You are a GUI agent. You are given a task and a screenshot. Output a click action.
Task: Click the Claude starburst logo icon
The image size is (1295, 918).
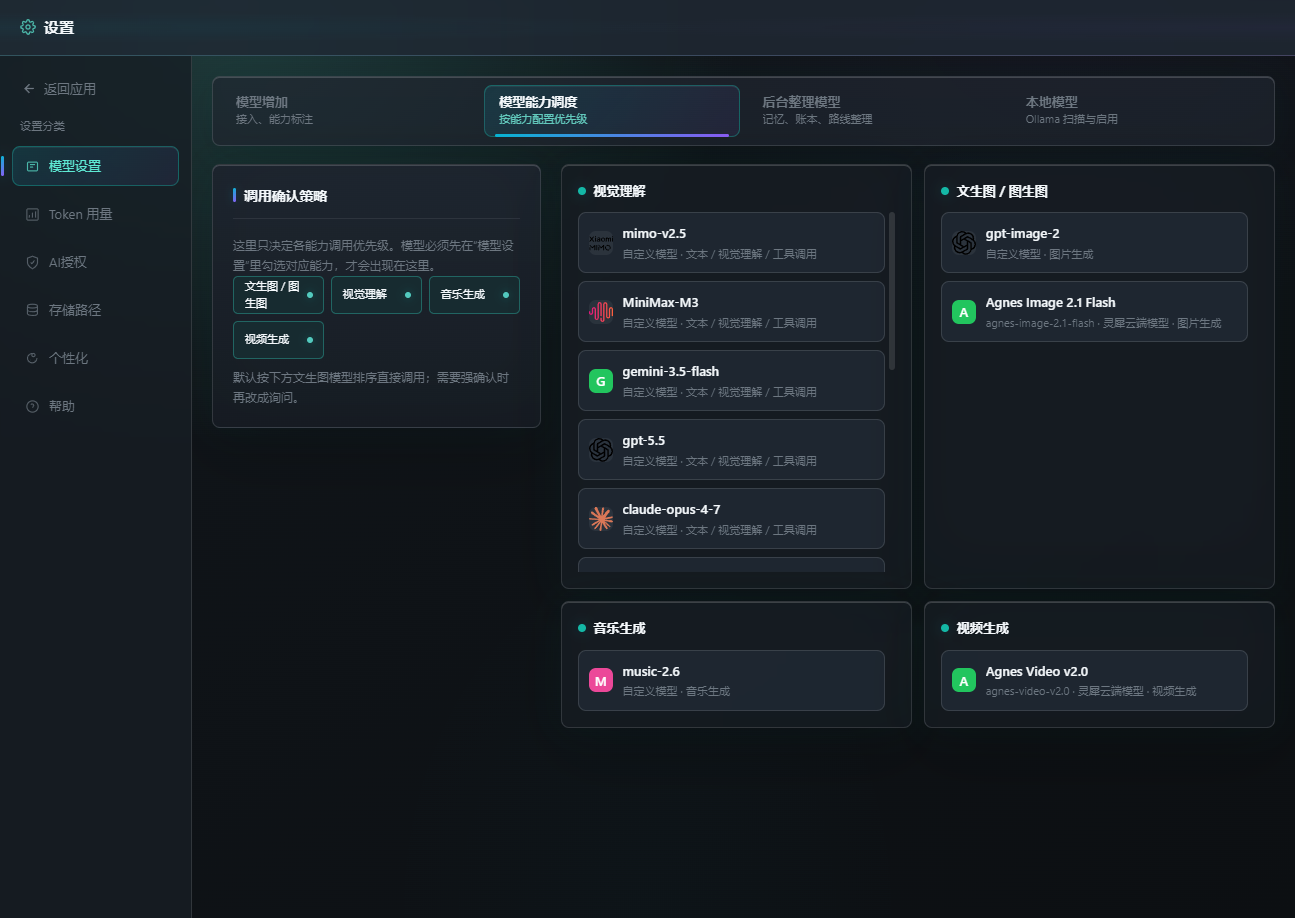coord(601,519)
